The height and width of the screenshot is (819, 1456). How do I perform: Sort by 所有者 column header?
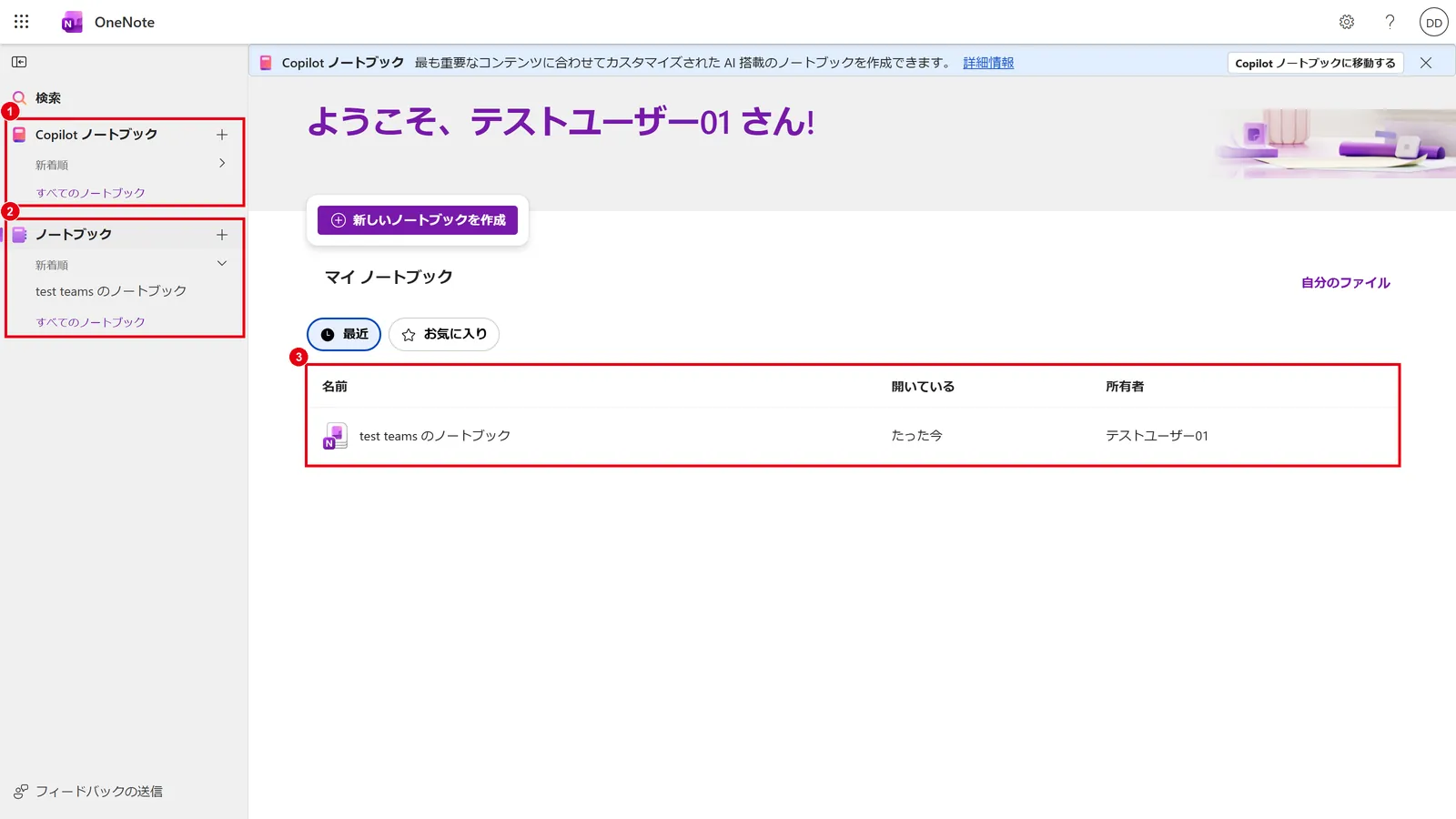(x=1125, y=387)
